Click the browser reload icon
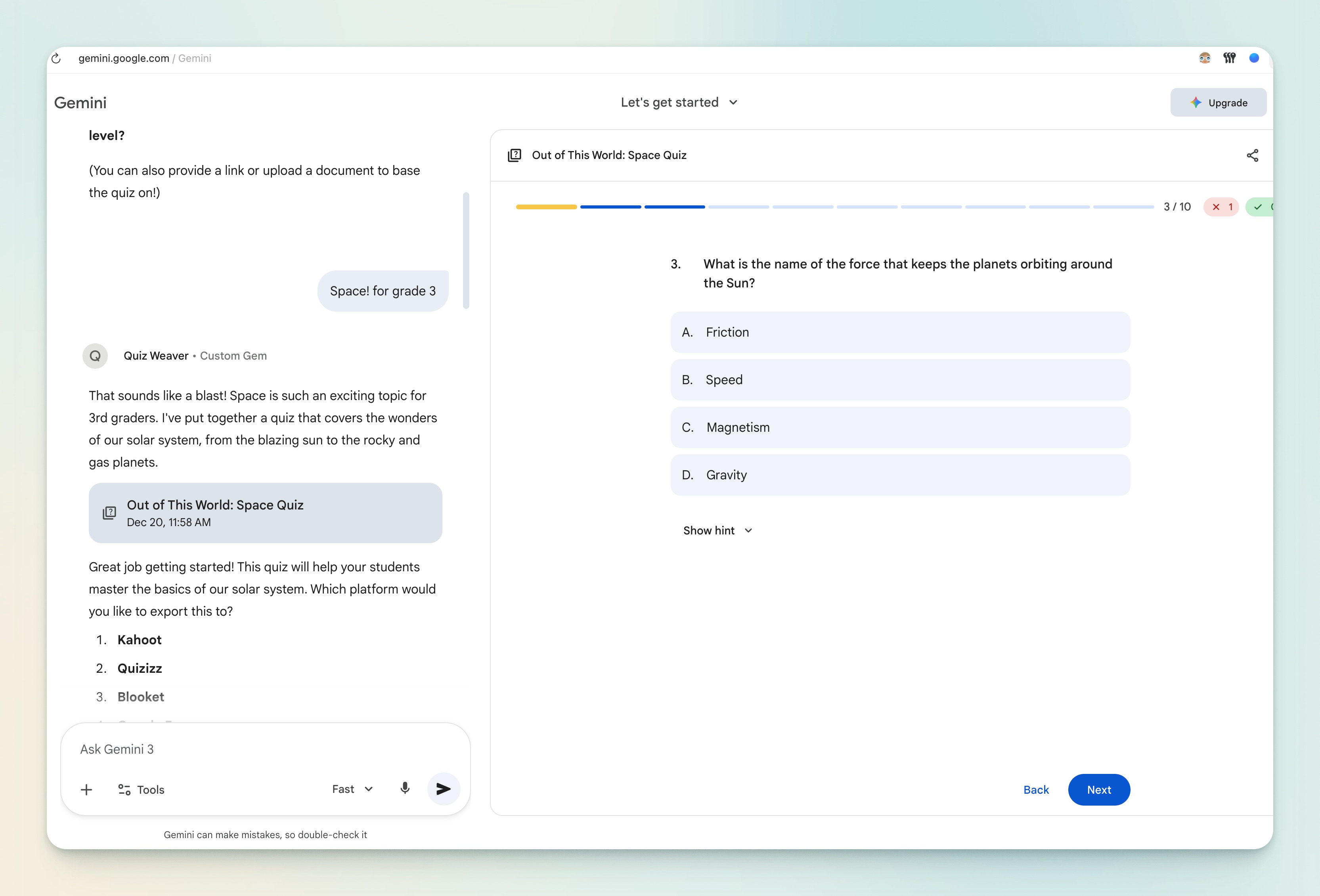Viewport: 1320px width, 896px height. pyautogui.click(x=56, y=58)
